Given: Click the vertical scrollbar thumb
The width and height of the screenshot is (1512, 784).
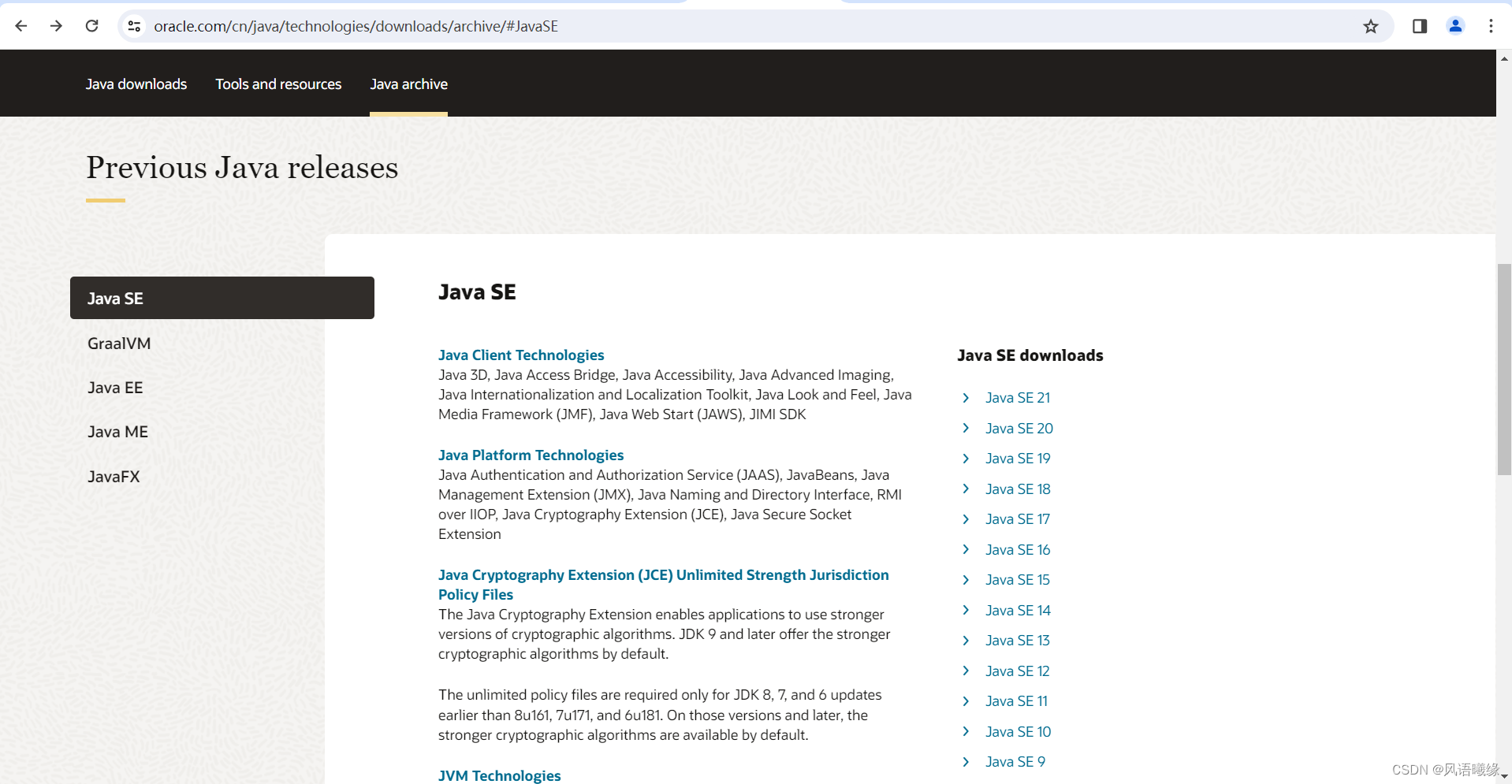Looking at the screenshot, I should point(1504,370).
